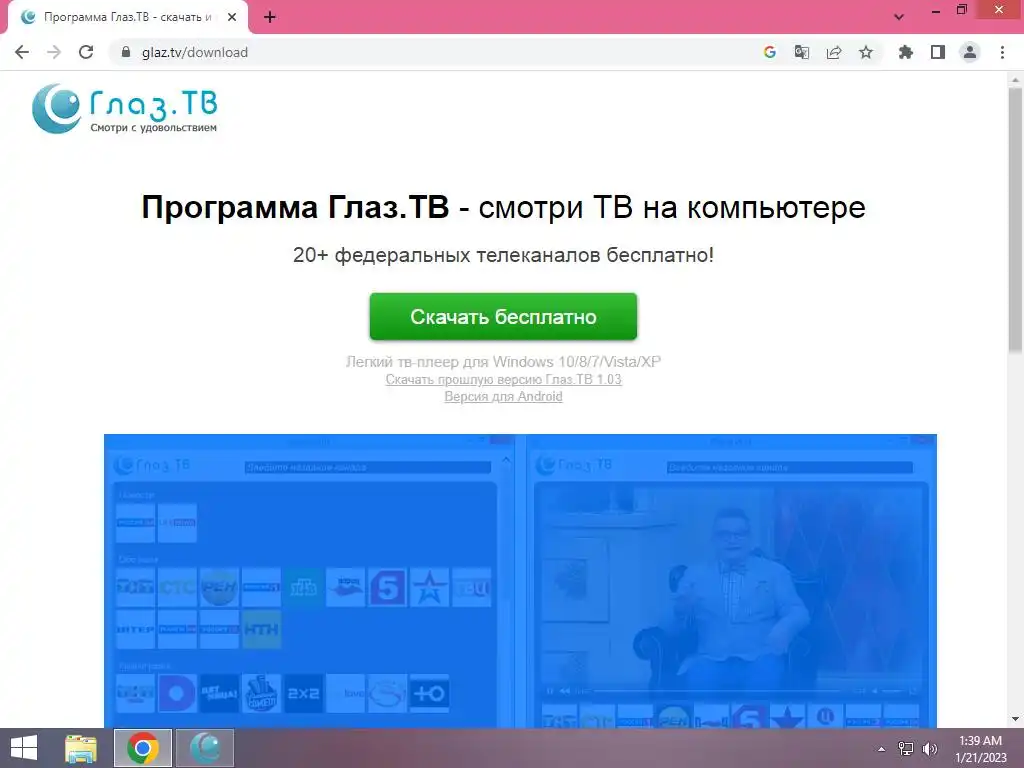Viewport: 1024px width, 768px height.
Task: Click the video player app screenshot
Action: [x=731, y=581]
